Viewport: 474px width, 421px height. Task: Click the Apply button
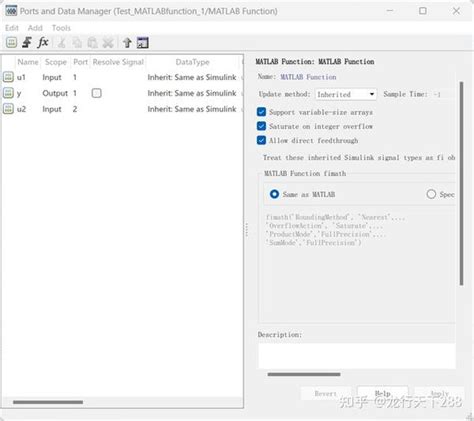click(x=439, y=394)
